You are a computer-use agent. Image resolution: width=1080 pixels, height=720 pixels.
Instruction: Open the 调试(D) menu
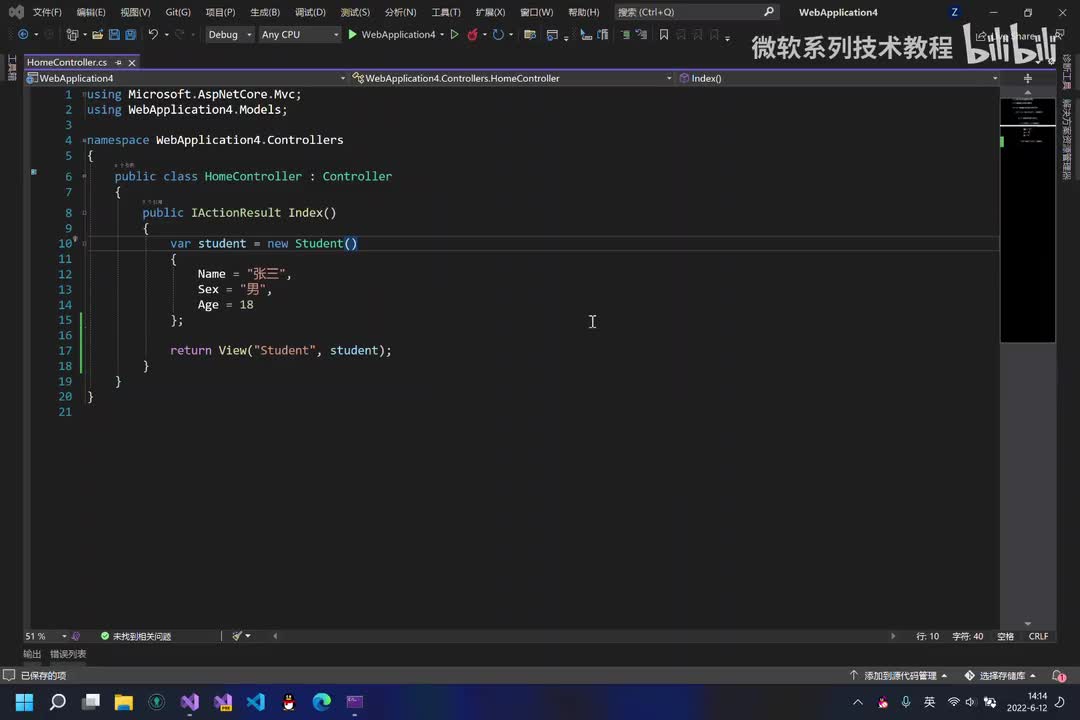point(310,12)
